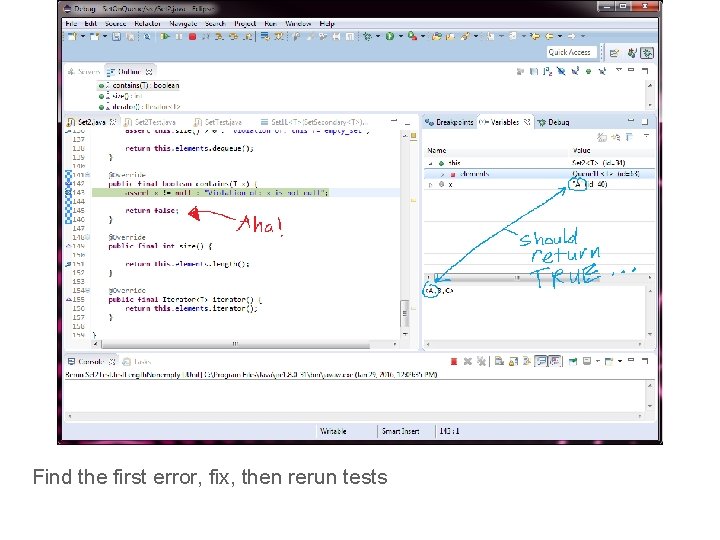Click 'return false;' code line in editor

pyautogui.click(x=152, y=210)
